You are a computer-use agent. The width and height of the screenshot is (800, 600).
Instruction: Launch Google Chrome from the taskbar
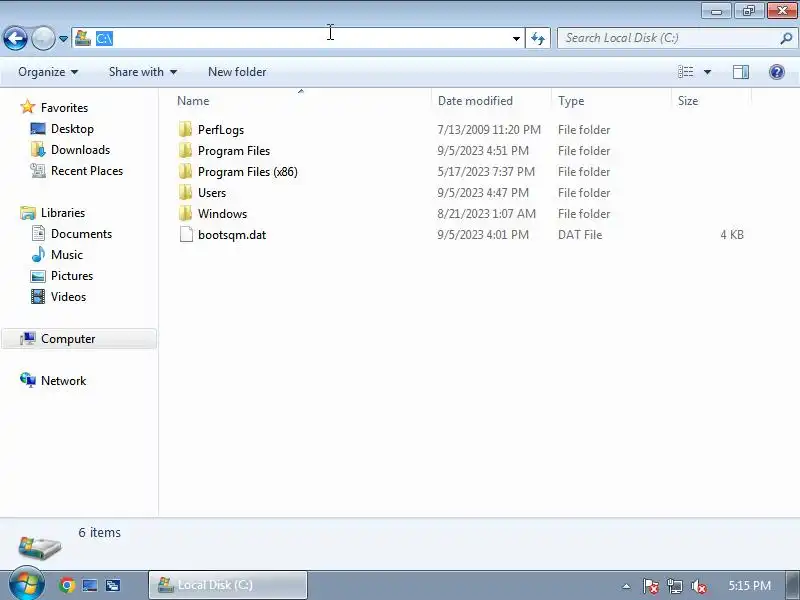67,585
